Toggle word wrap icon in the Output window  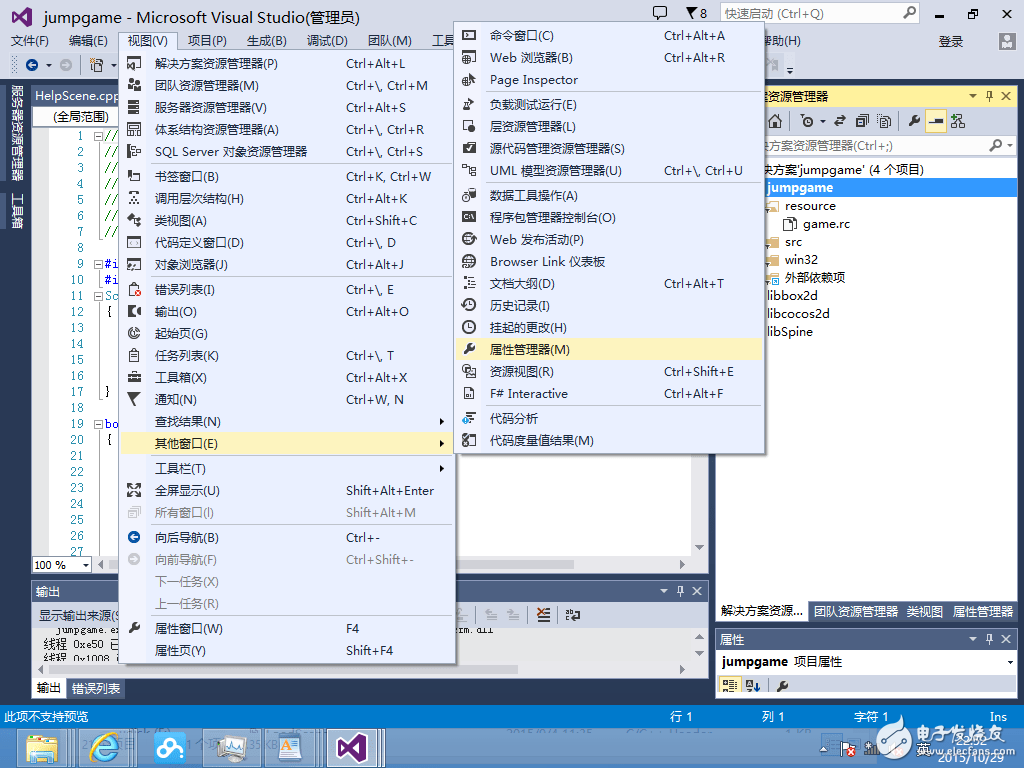(x=573, y=613)
